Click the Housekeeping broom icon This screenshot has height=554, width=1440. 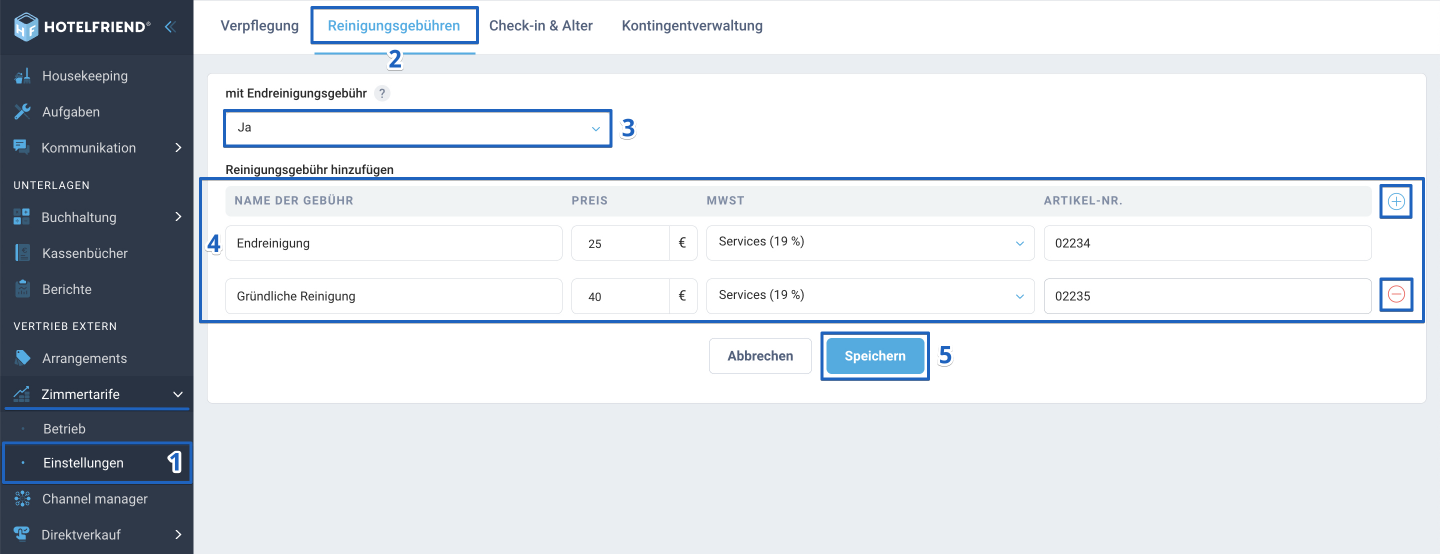click(x=22, y=76)
